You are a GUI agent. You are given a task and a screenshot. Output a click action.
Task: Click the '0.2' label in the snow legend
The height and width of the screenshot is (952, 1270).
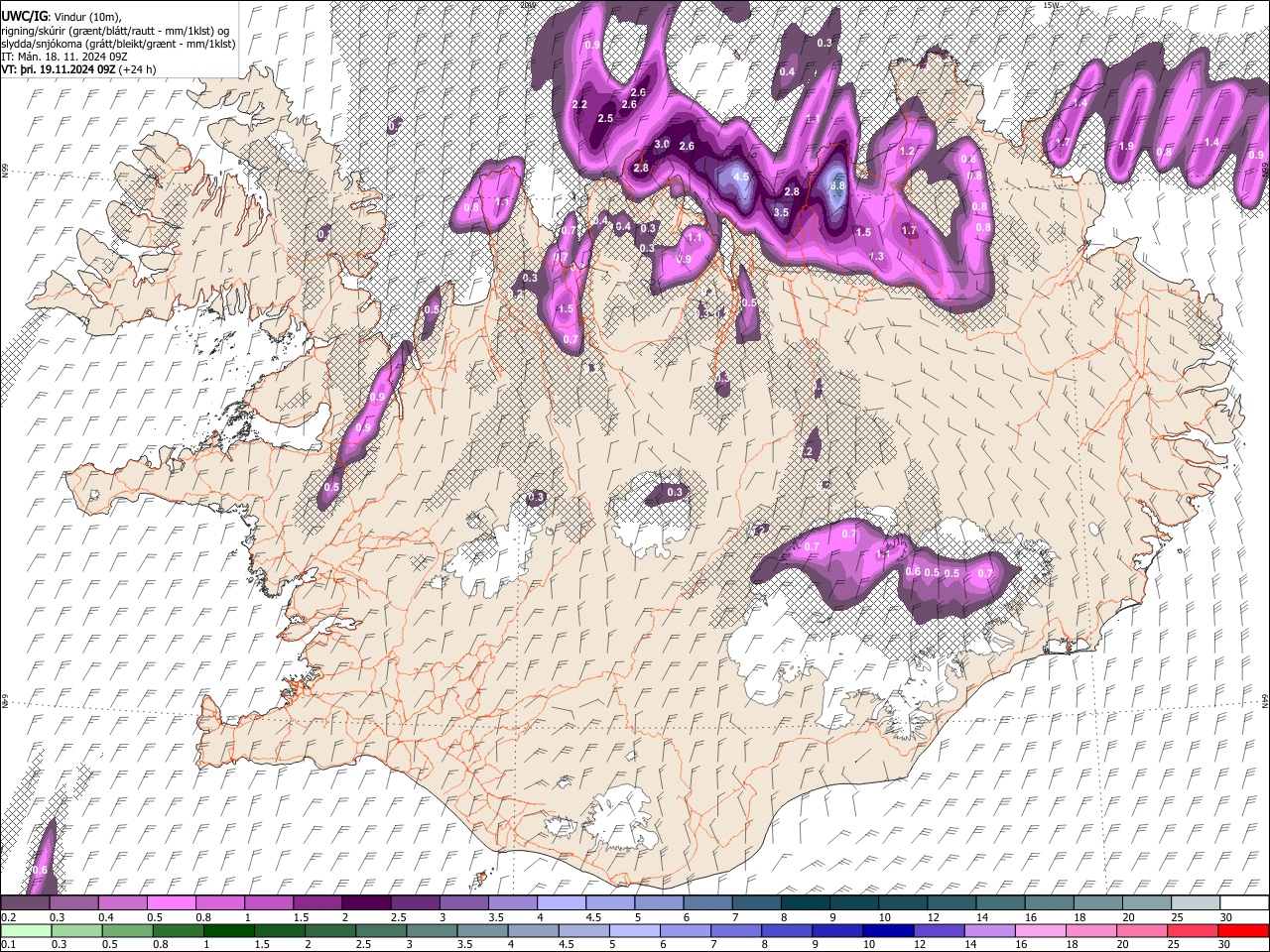click(8, 917)
